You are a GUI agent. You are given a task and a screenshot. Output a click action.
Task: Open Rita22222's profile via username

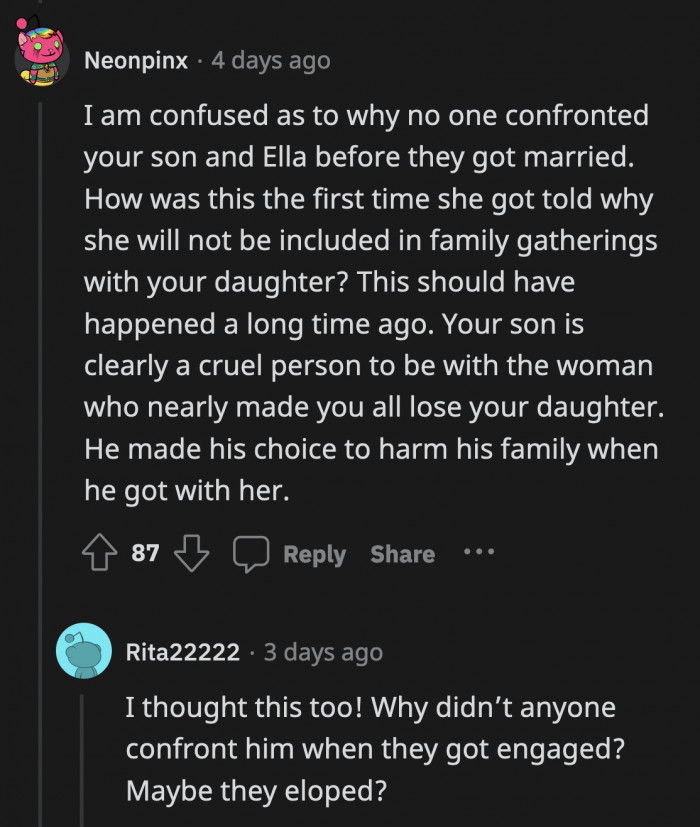182,651
